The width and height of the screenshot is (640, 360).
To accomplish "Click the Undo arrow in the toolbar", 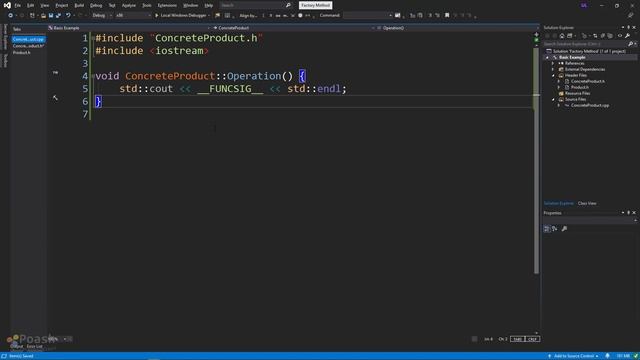I will click(x=68, y=16).
